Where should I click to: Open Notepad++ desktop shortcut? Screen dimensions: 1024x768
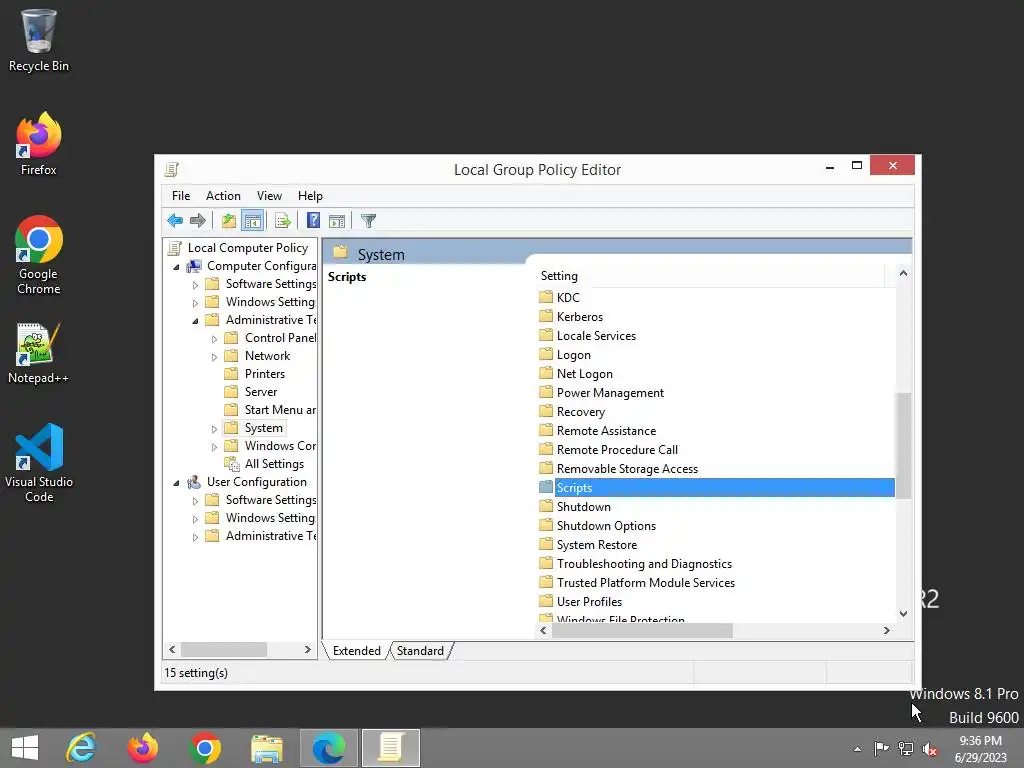(x=38, y=353)
